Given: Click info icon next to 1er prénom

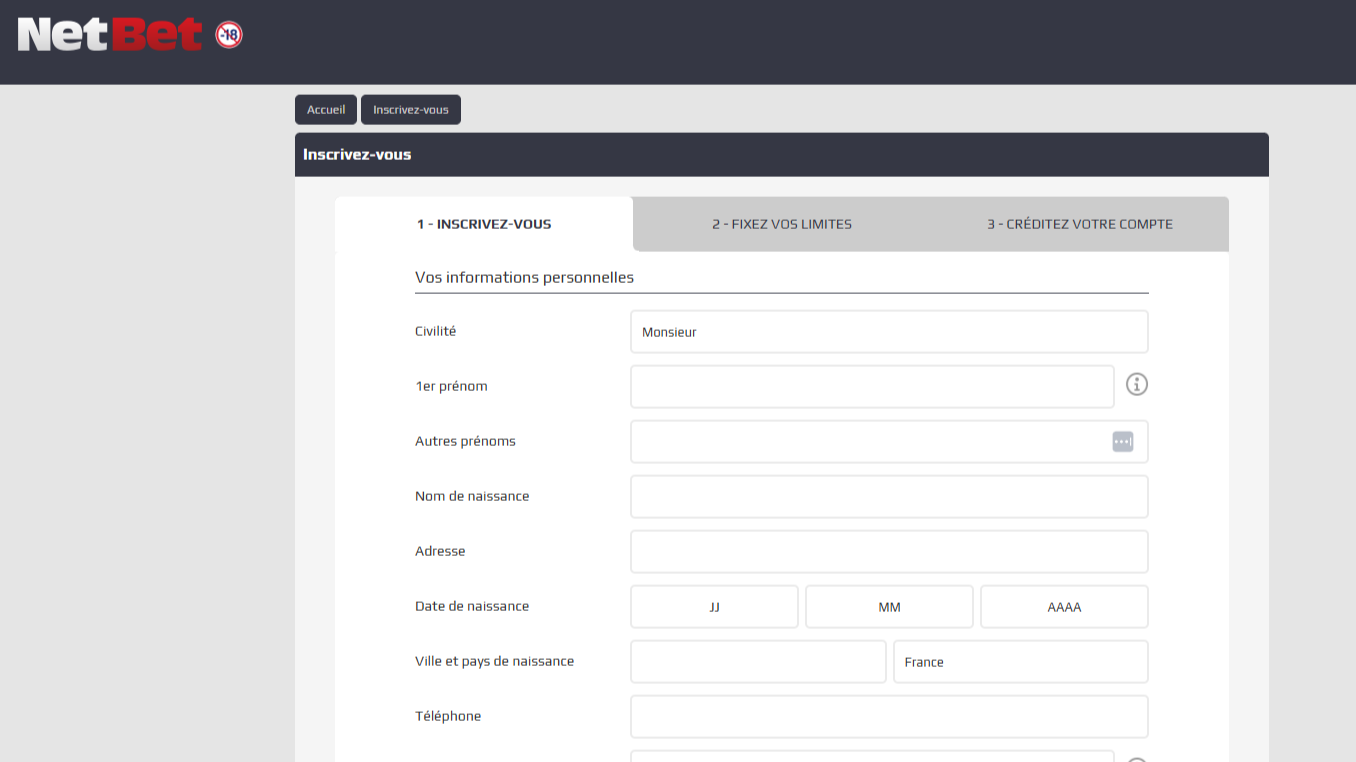Looking at the screenshot, I should (x=1137, y=384).
